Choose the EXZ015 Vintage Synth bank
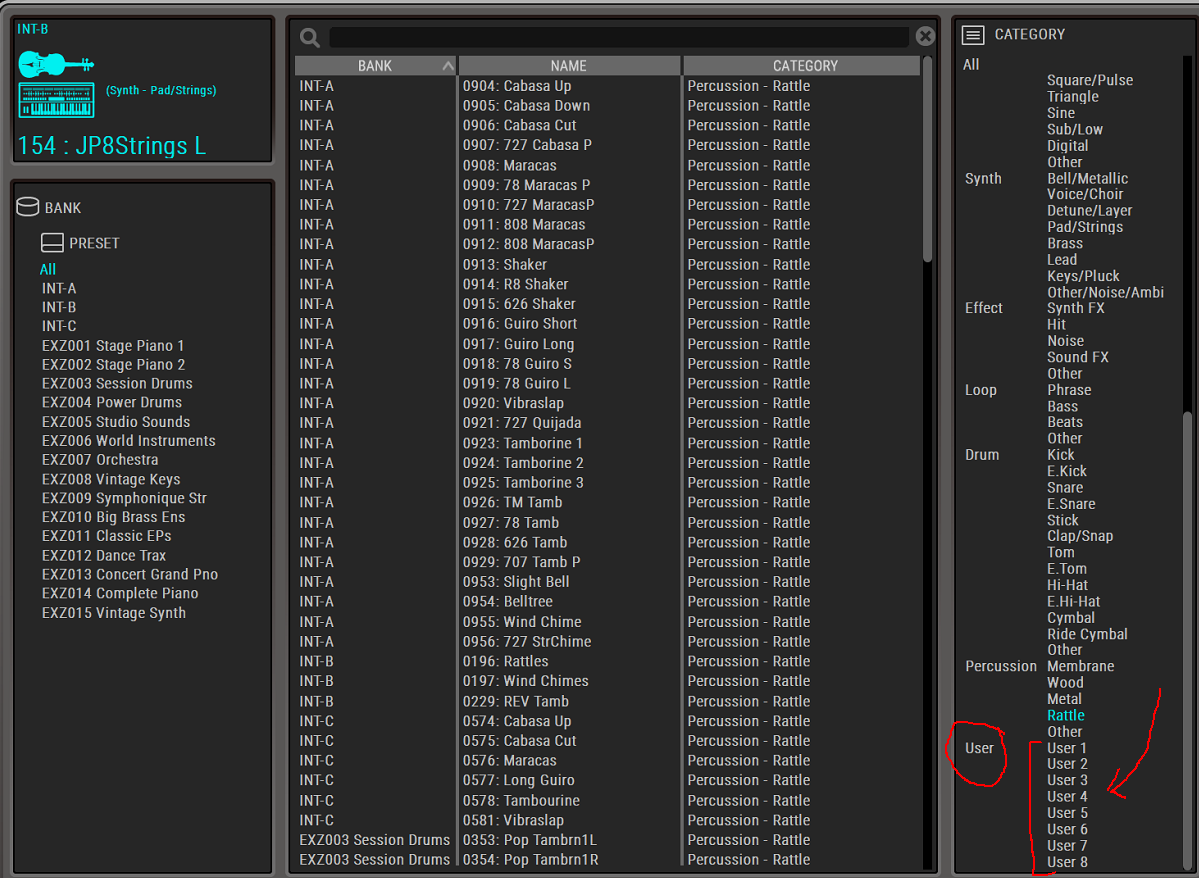Image resolution: width=1199 pixels, height=878 pixels. tap(114, 613)
